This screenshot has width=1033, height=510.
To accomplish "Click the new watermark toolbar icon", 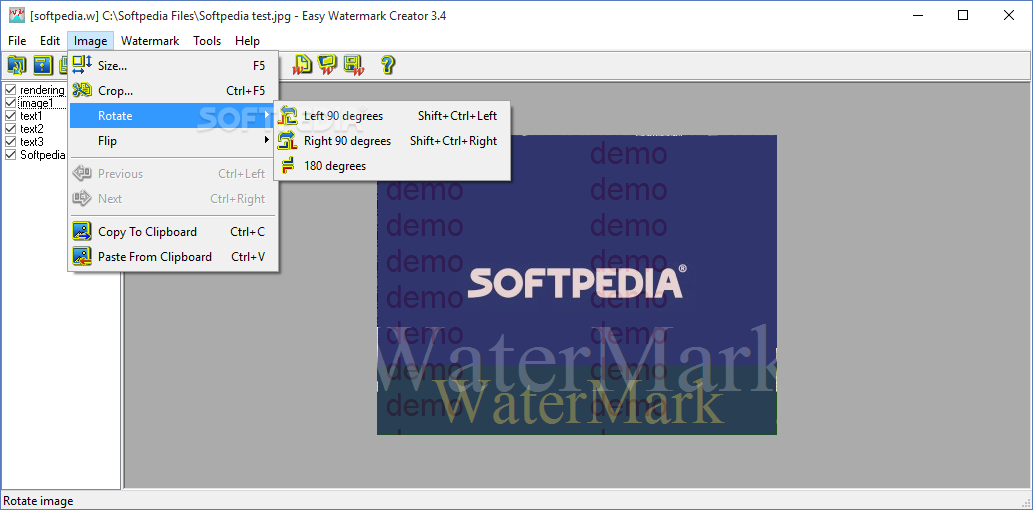I will click(302, 65).
